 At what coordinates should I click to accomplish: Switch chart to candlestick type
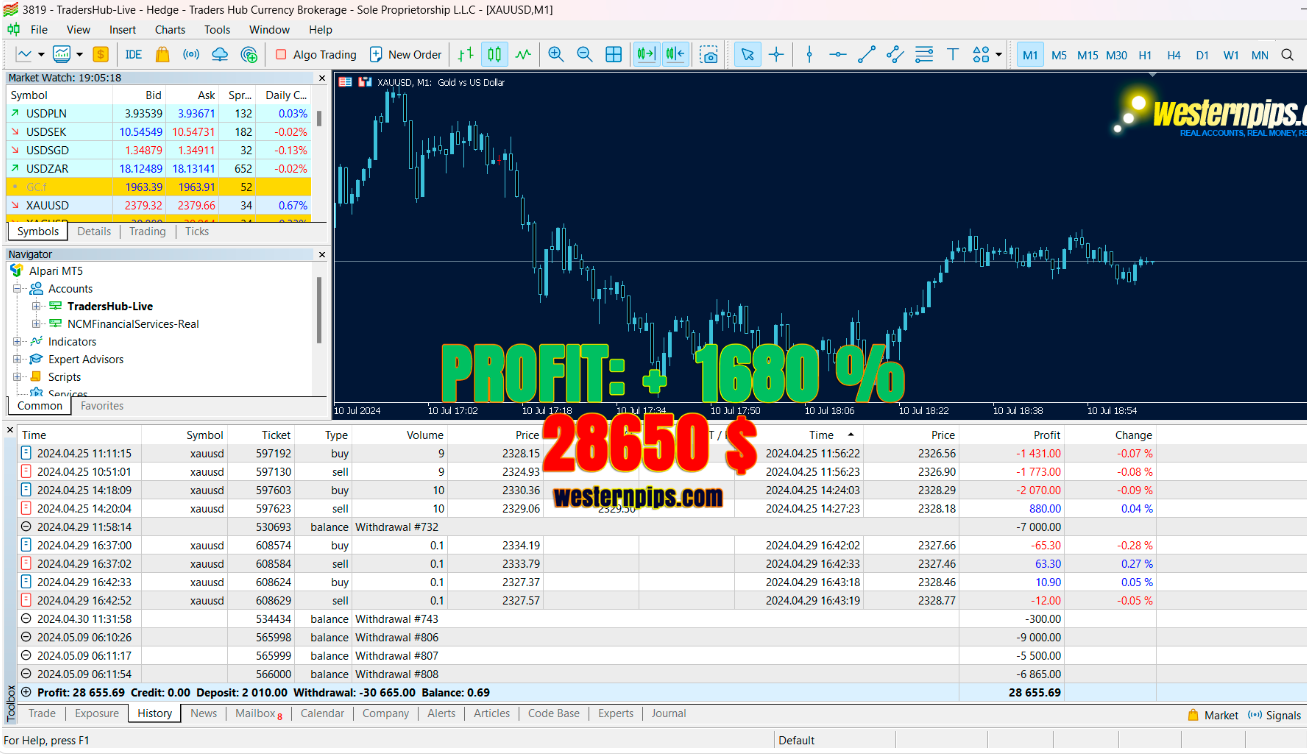494,54
